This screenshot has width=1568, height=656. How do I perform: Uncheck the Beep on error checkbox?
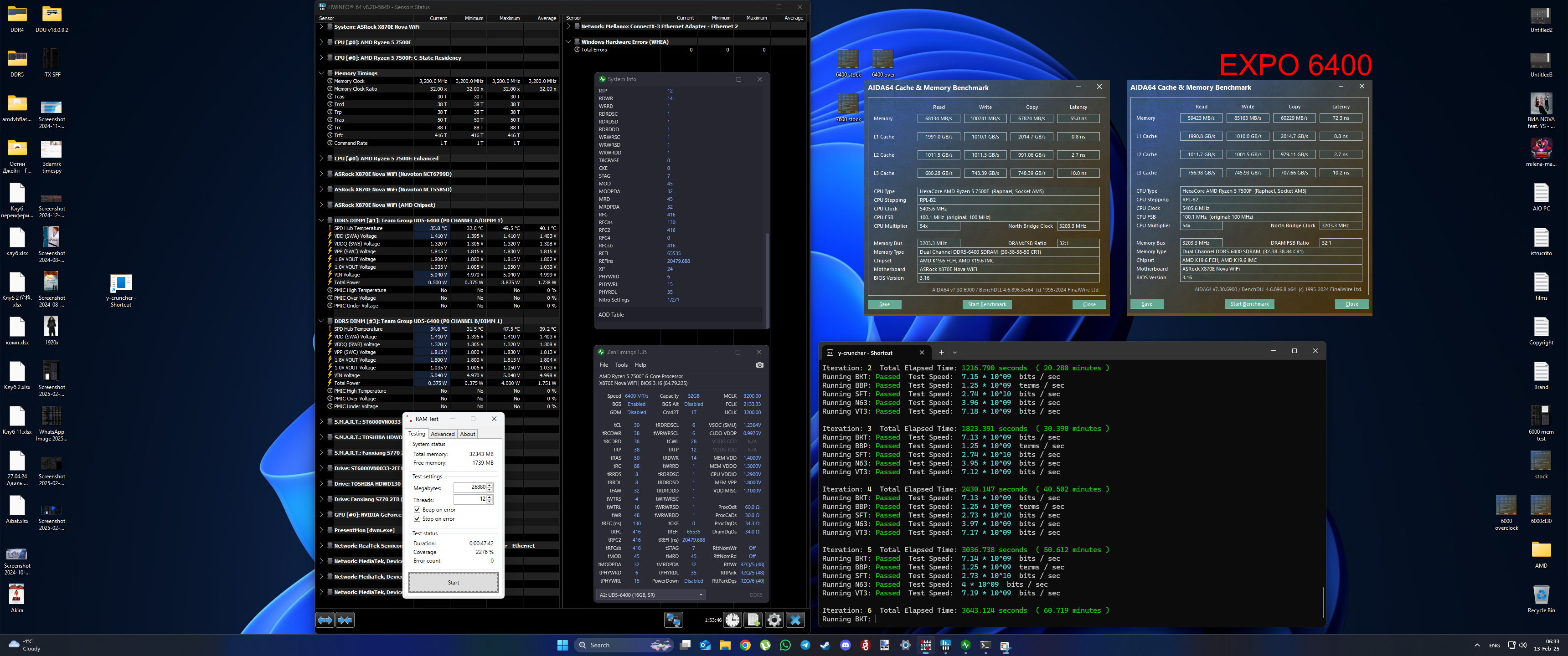417,510
